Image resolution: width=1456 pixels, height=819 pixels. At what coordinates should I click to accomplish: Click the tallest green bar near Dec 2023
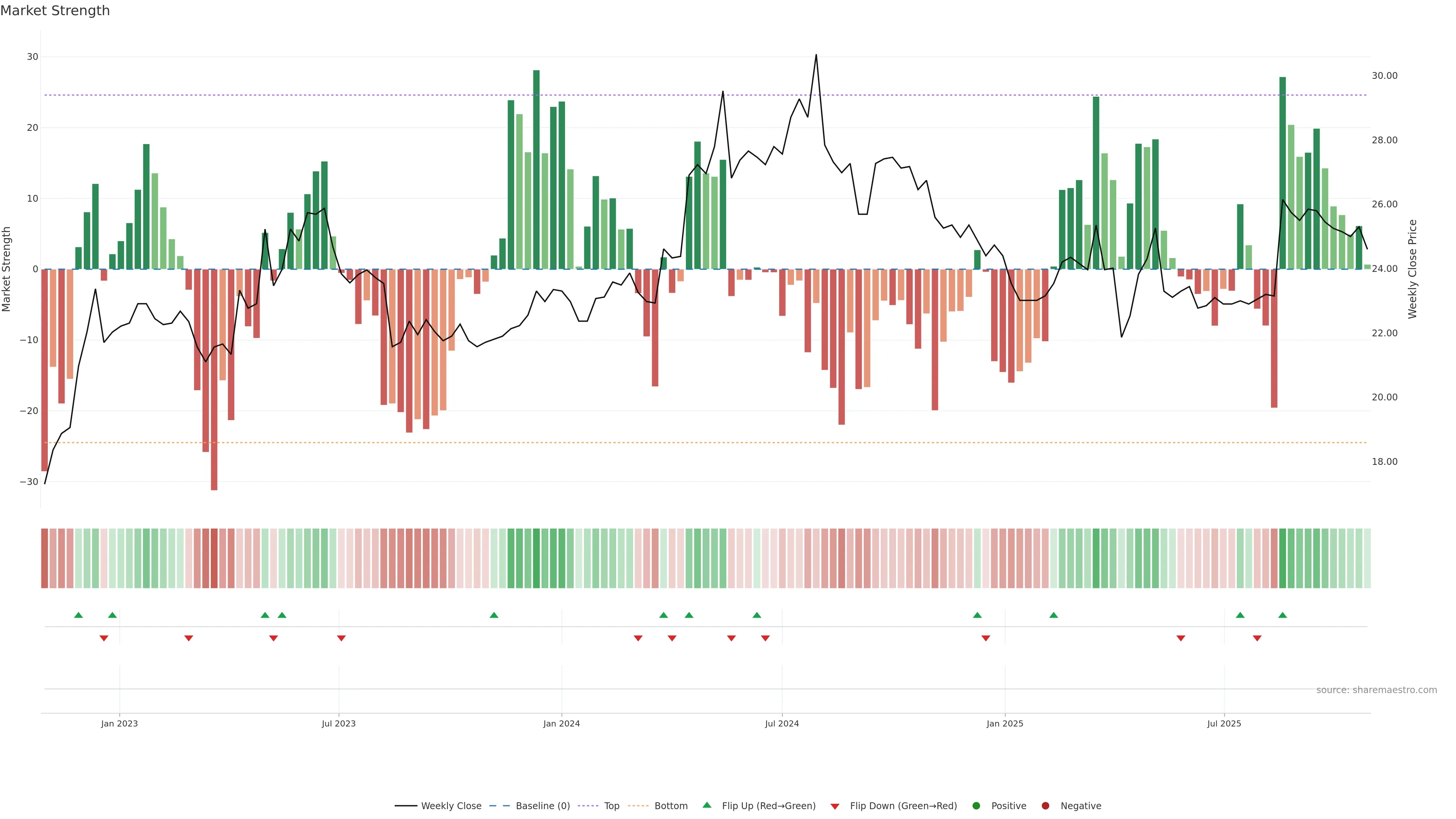(x=537, y=169)
